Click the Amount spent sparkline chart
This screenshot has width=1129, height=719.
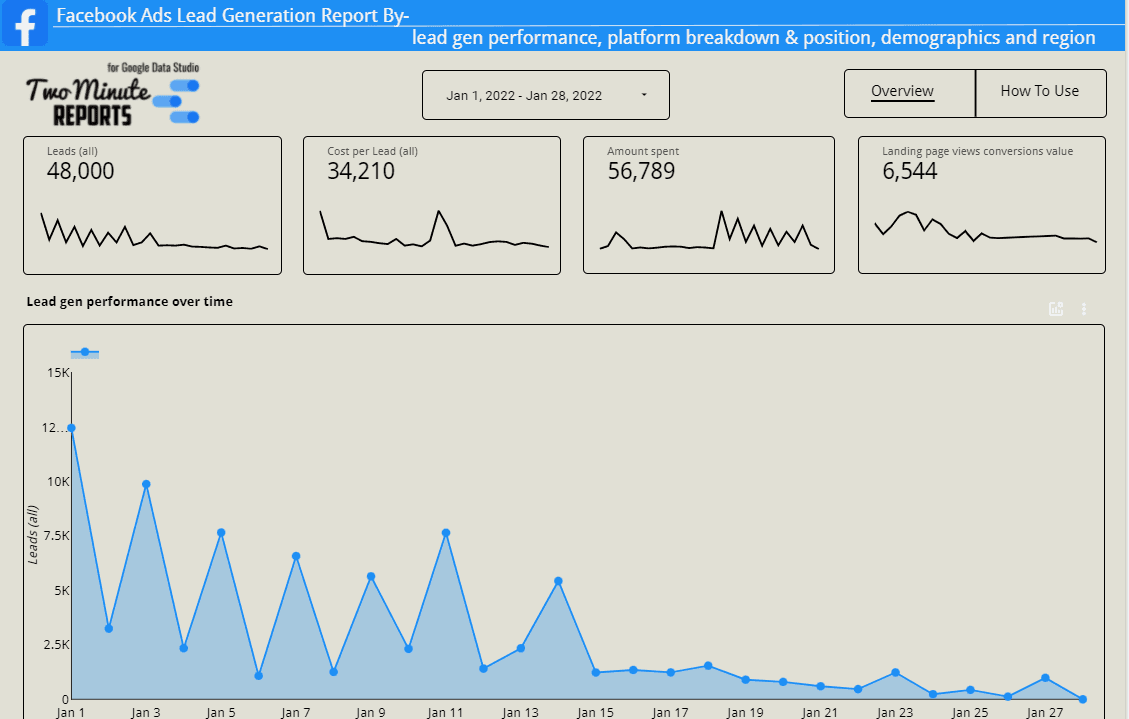pos(709,230)
